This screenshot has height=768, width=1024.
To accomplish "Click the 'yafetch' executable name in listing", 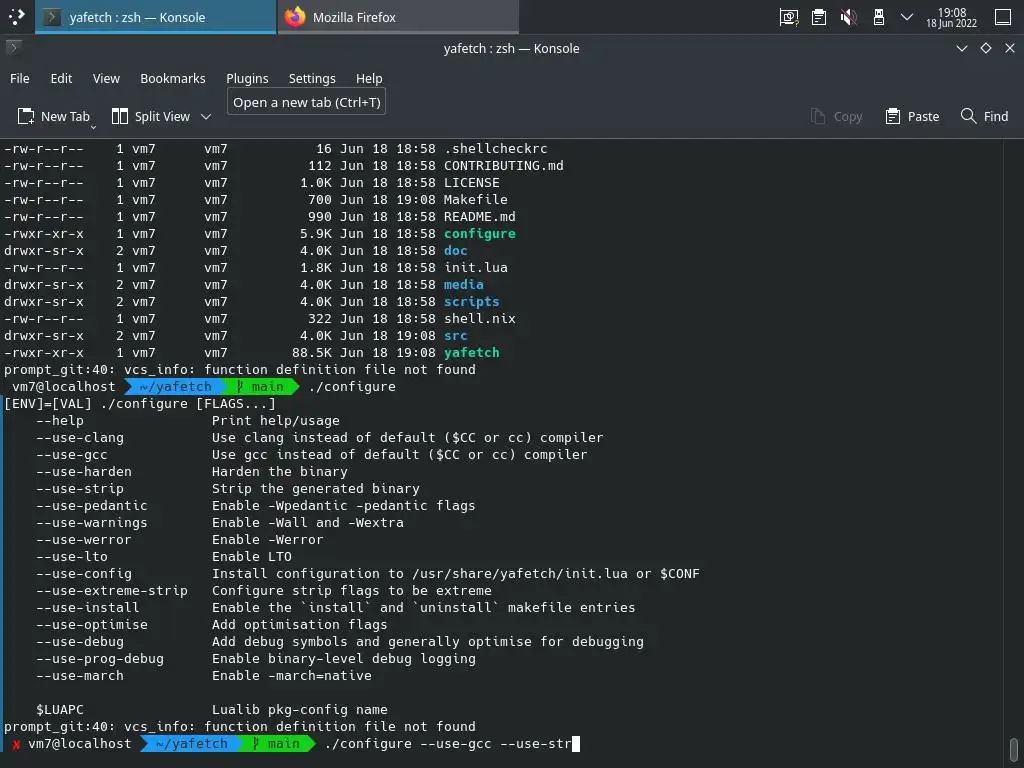I will tap(472, 353).
